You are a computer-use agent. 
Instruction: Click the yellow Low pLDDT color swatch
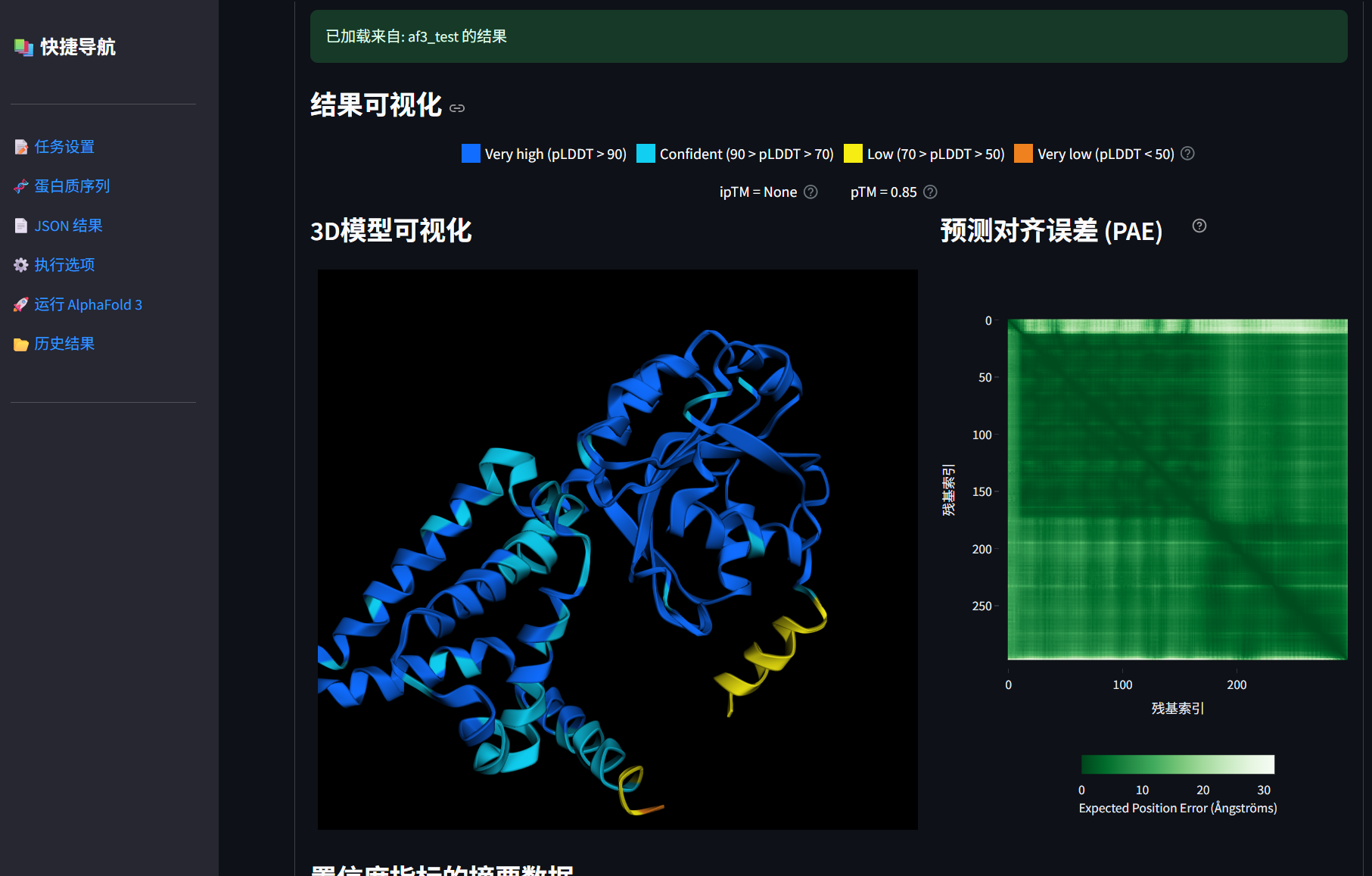tap(853, 154)
